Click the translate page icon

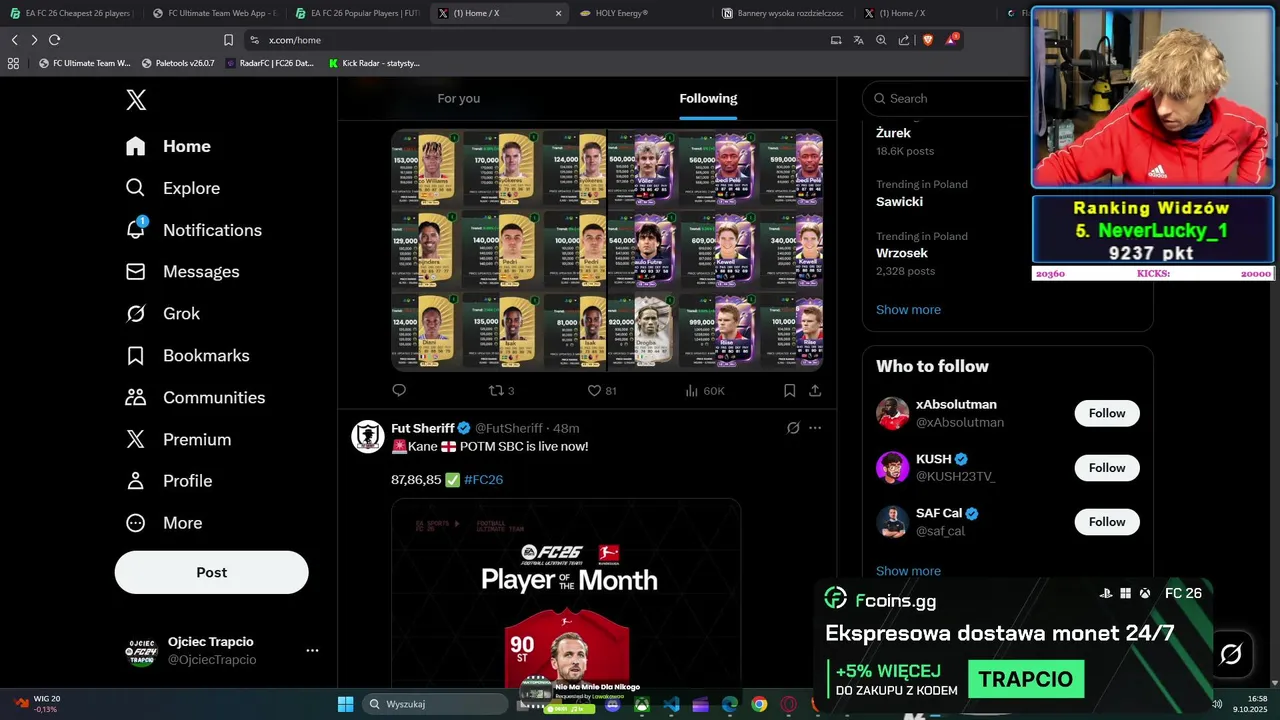click(x=858, y=40)
